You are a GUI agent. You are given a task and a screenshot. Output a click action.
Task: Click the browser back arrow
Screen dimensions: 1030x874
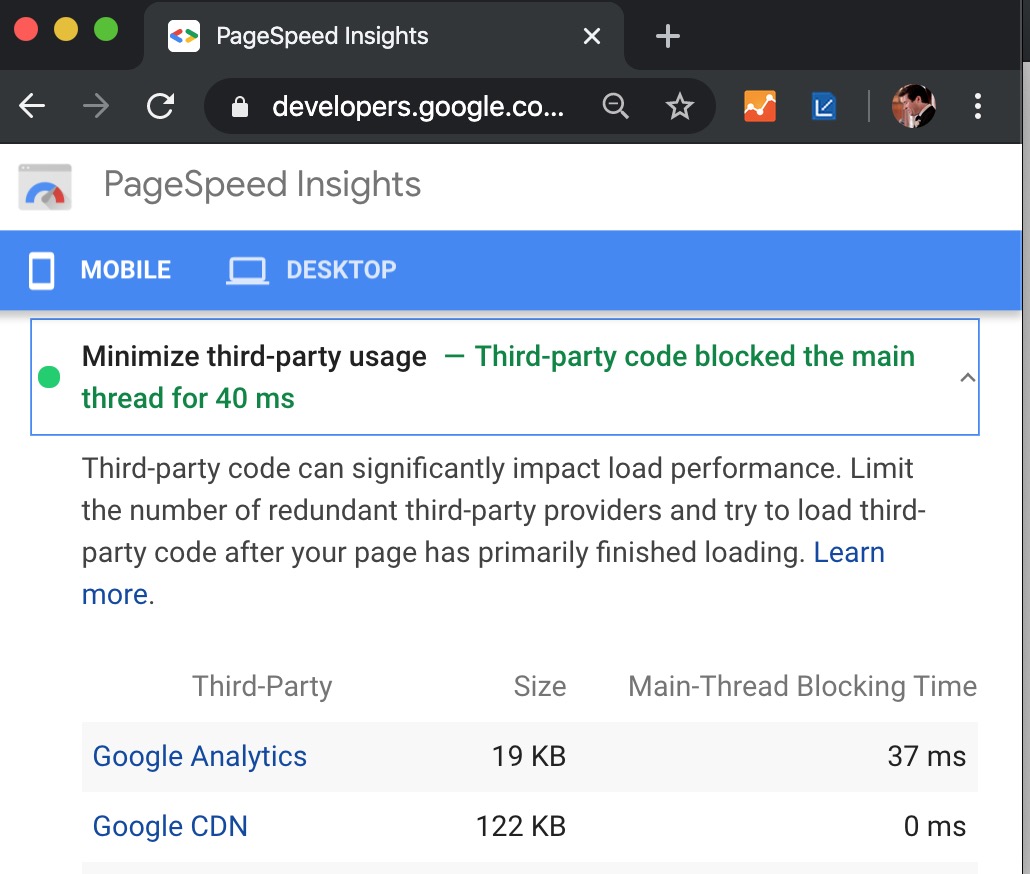(x=32, y=106)
